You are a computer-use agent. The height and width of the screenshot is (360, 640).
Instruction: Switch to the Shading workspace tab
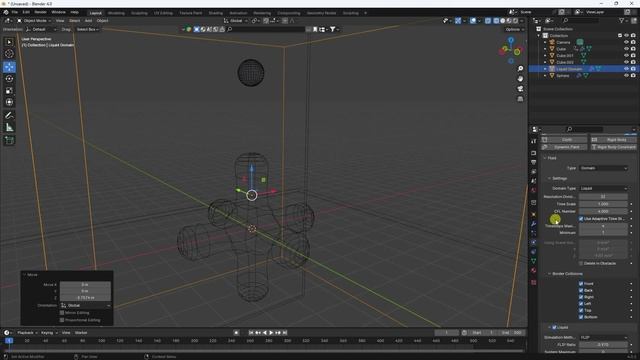[x=216, y=13]
